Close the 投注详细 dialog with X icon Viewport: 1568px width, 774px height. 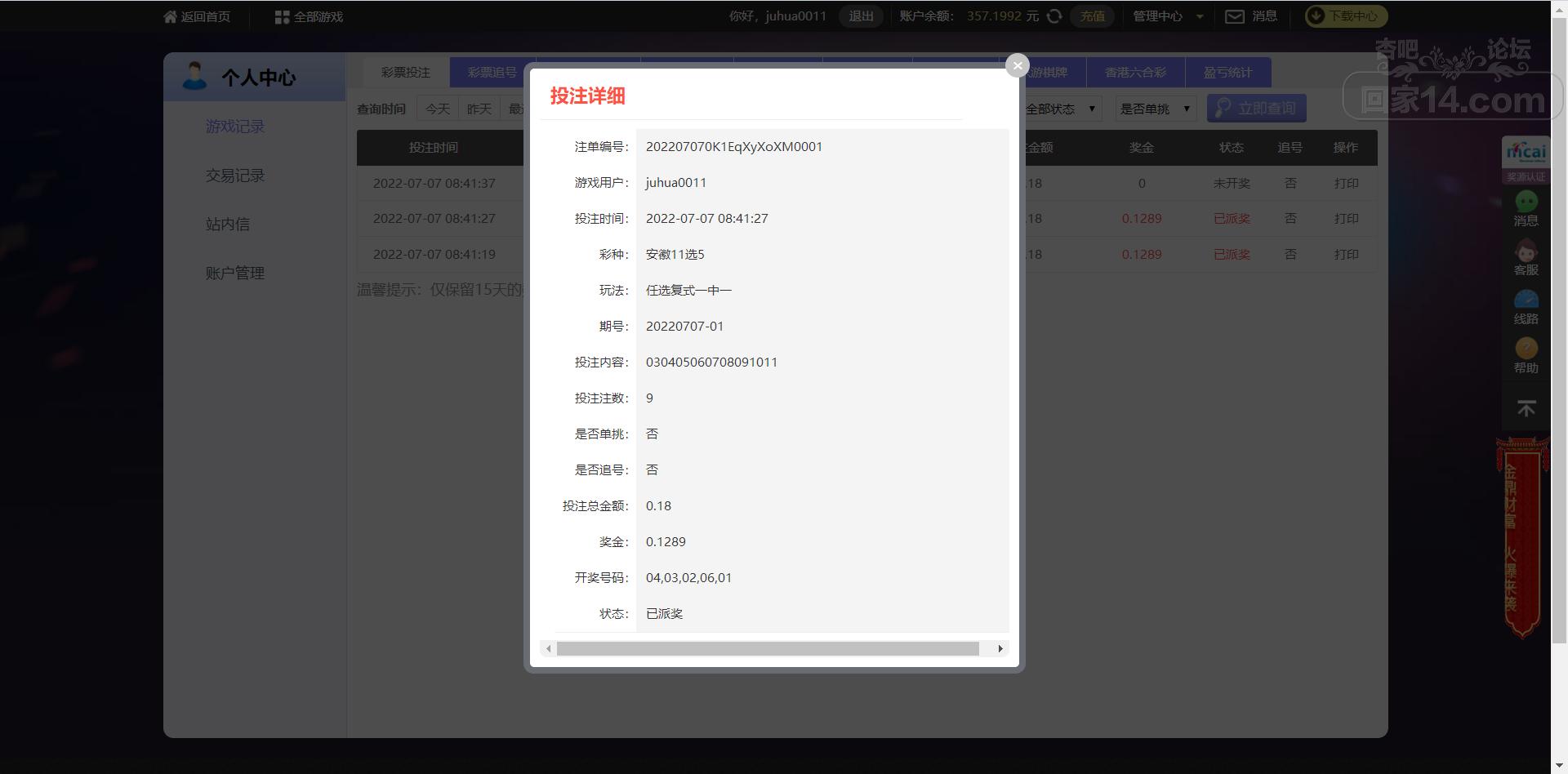tap(1017, 65)
